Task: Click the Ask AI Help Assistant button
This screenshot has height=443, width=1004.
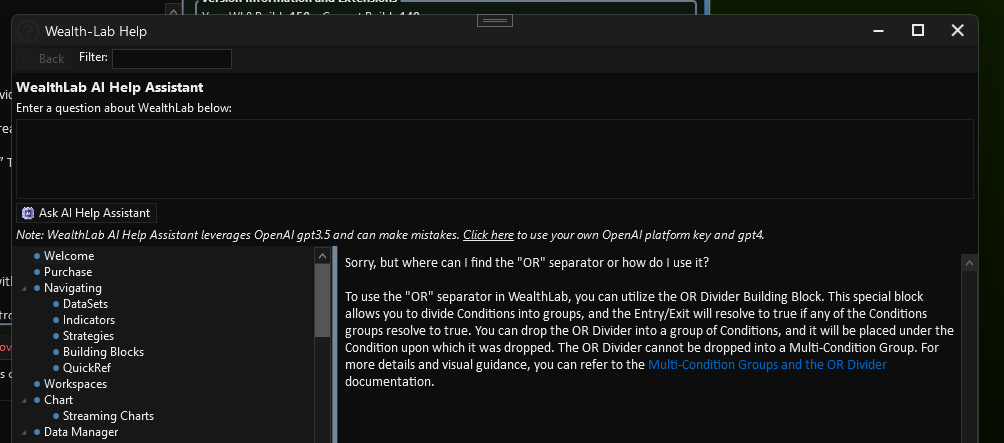Action: (86, 213)
